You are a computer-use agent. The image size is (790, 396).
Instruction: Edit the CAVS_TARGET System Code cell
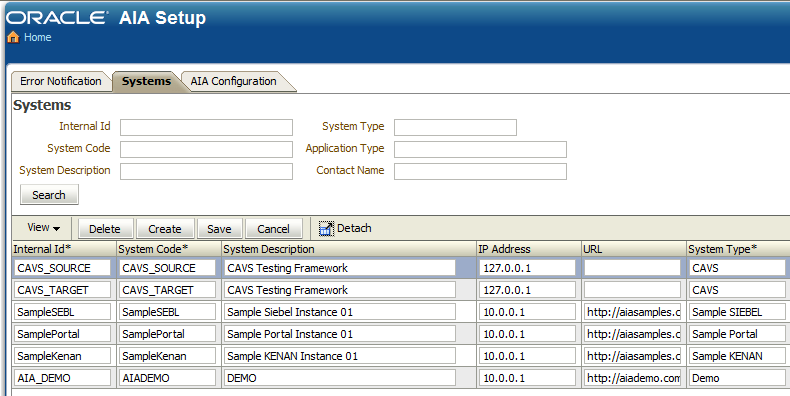coord(167,290)
